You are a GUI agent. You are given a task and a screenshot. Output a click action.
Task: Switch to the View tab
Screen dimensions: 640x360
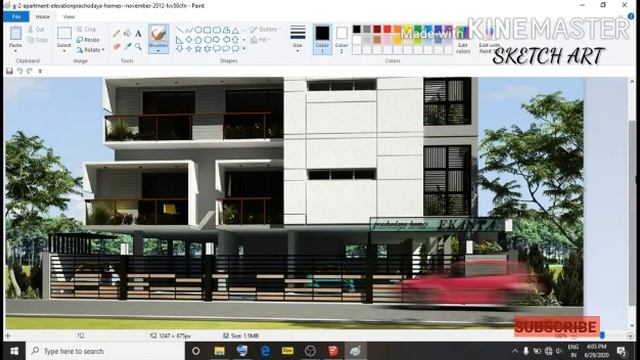[x=69, y=17]
